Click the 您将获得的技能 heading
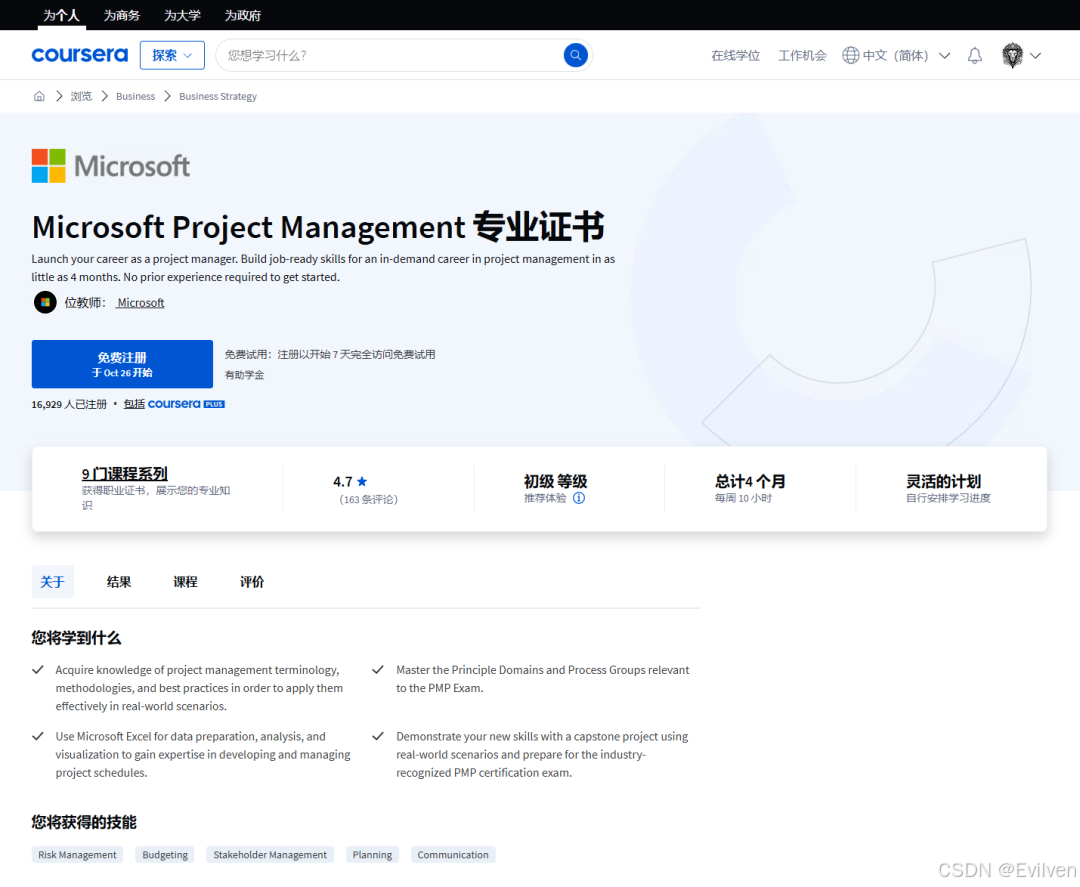 tap(84, 822)
